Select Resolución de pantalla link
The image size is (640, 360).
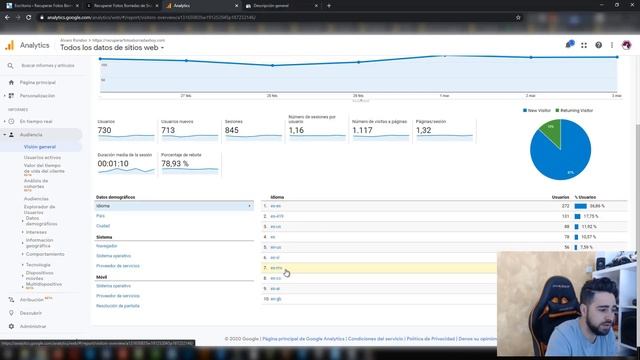coord(118,306)
